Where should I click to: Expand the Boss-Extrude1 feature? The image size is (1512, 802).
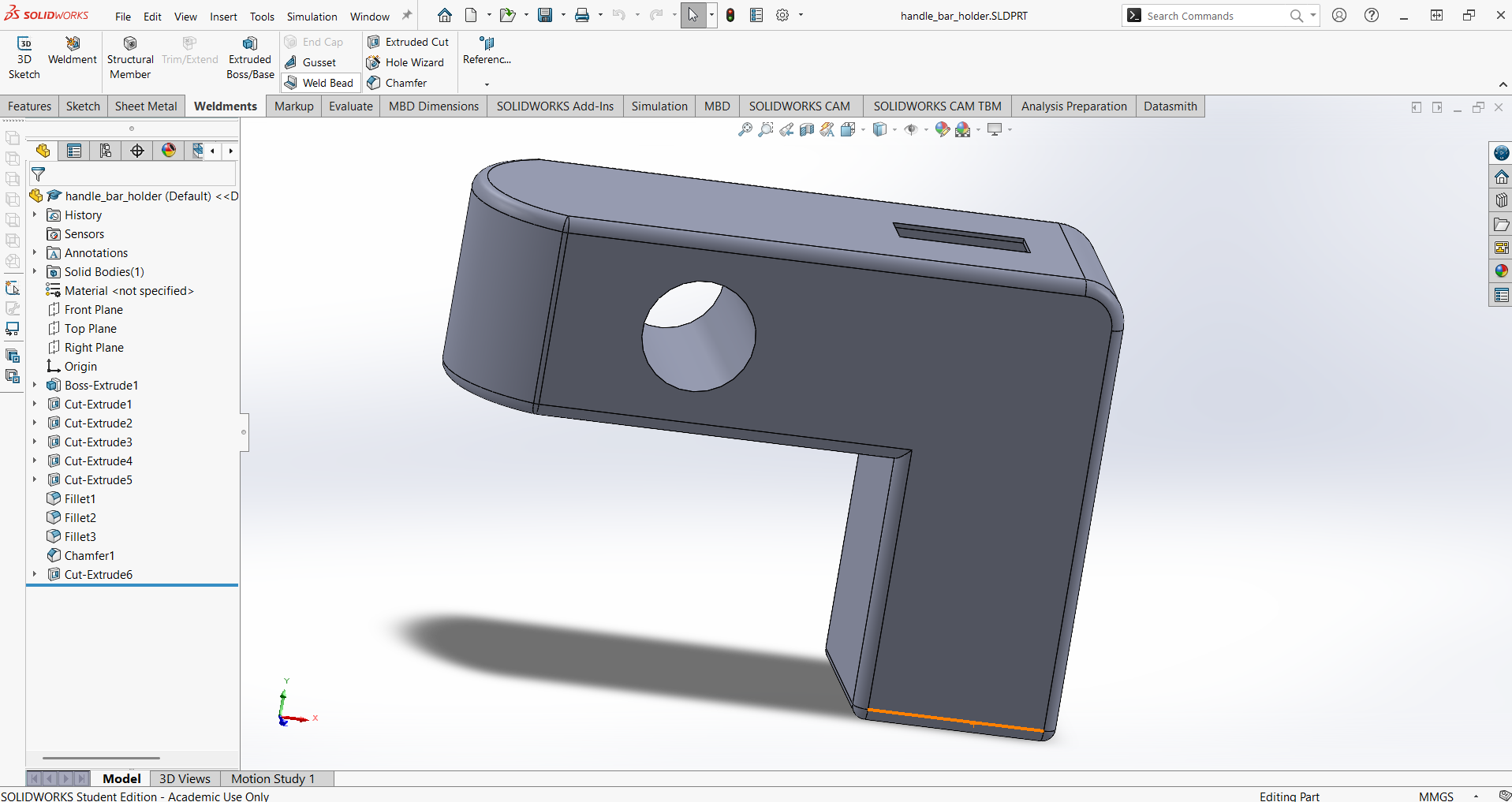click(x=35, y=385)
